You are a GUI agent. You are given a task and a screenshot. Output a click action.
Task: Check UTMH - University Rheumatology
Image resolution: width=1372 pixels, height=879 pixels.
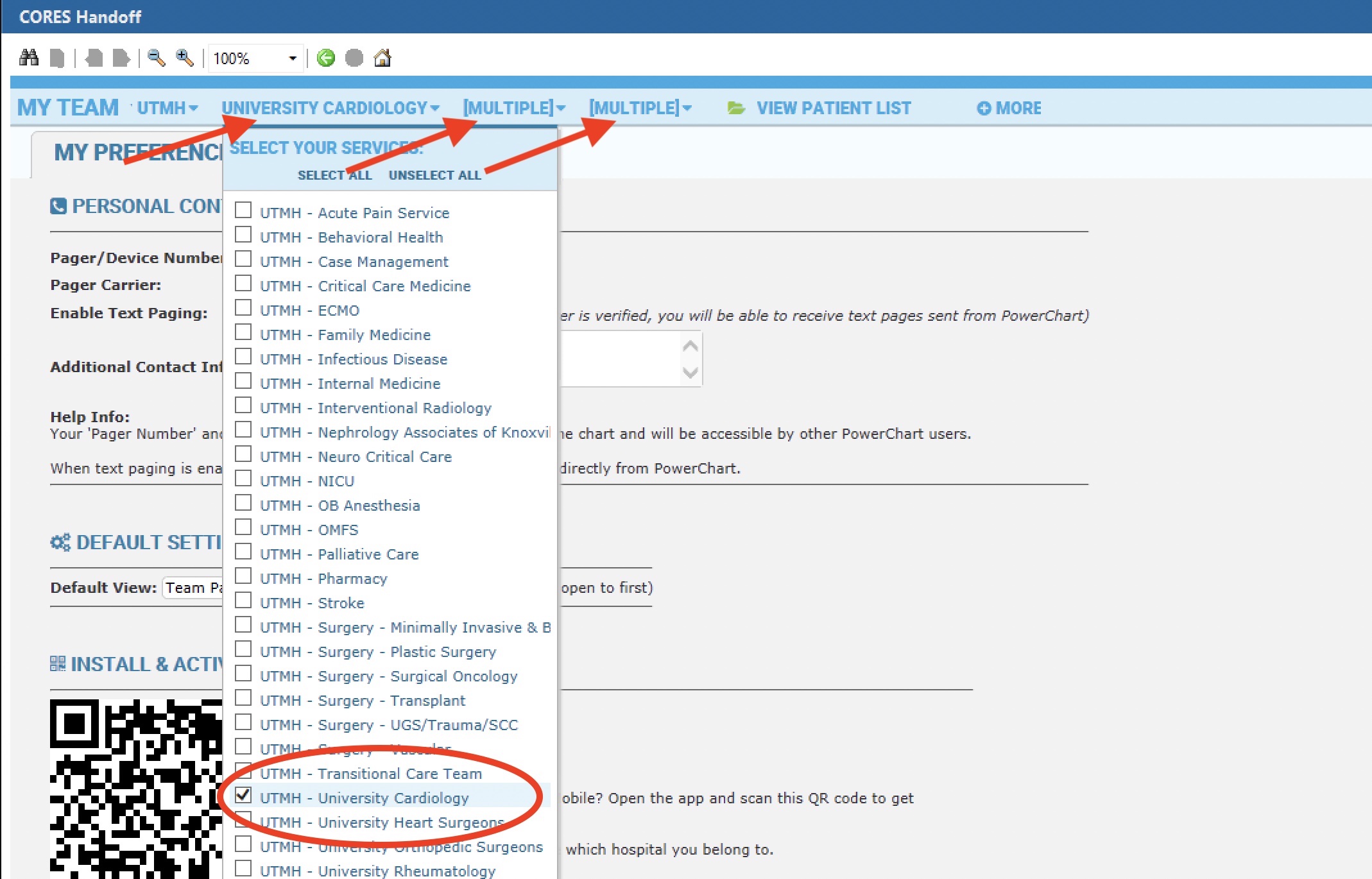[243, 869]
